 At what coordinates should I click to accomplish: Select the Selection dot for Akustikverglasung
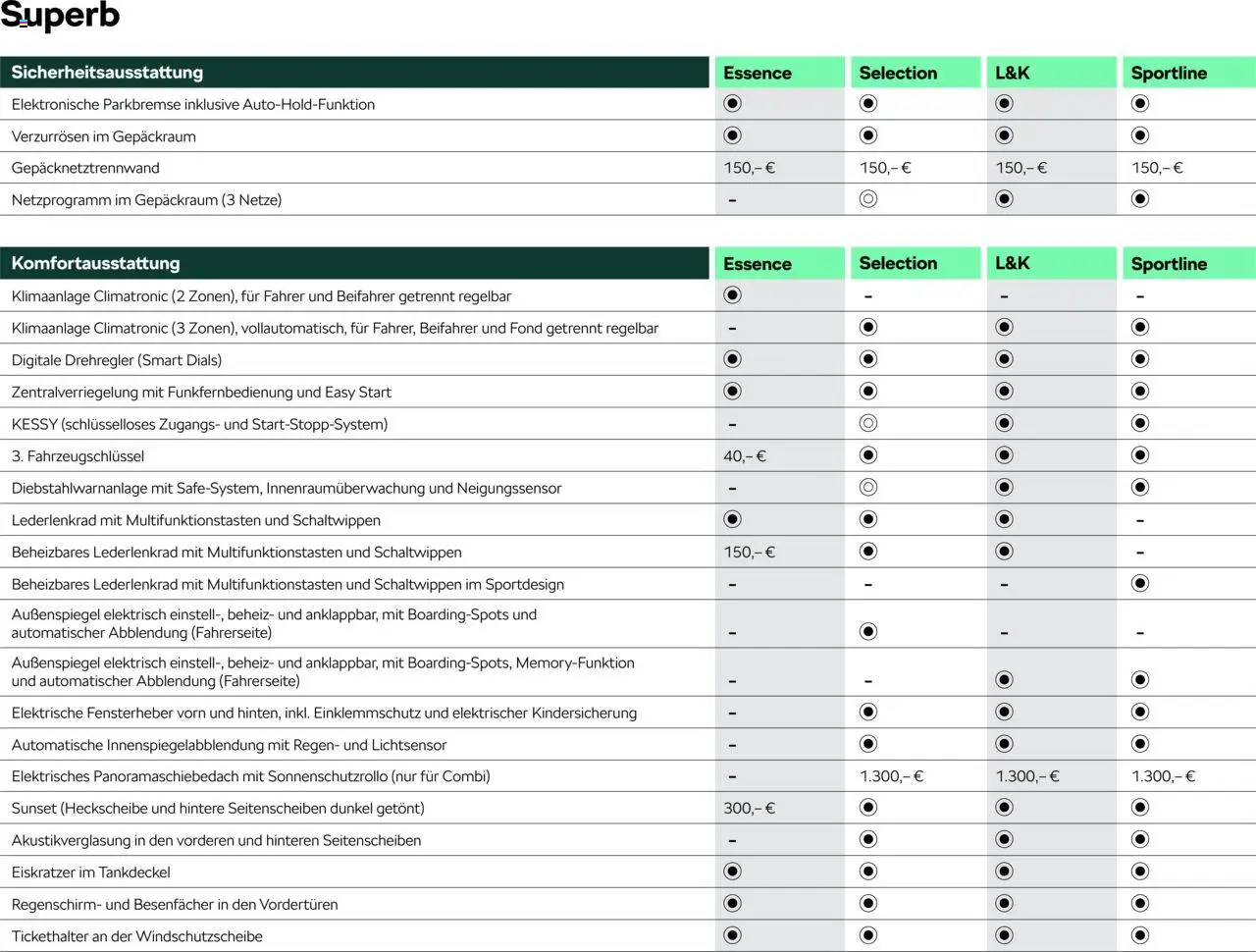point(868,840)
